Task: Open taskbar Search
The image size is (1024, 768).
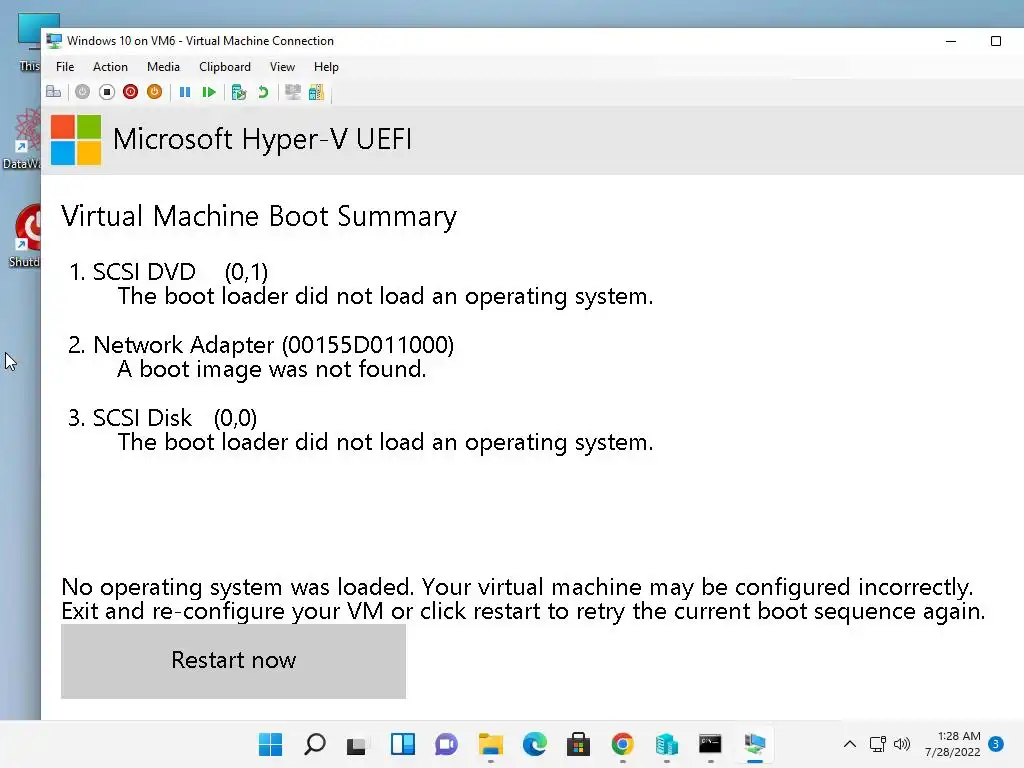Action: click(x=315, y=744)
